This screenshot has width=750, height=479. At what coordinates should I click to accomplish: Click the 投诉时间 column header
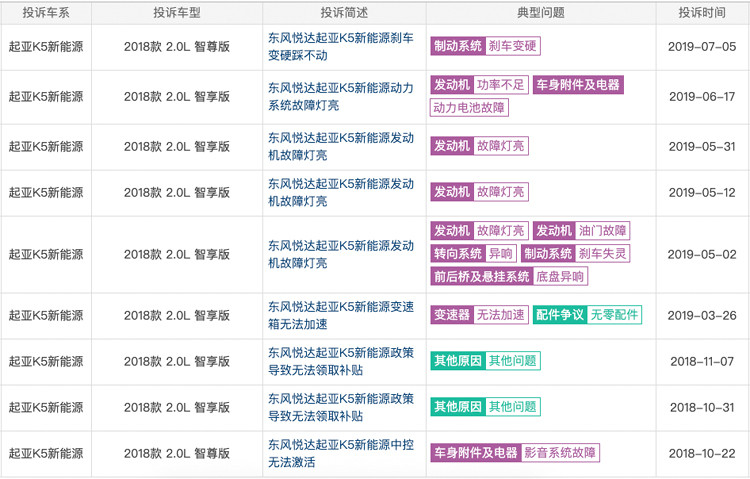click(x=702, y=13)
